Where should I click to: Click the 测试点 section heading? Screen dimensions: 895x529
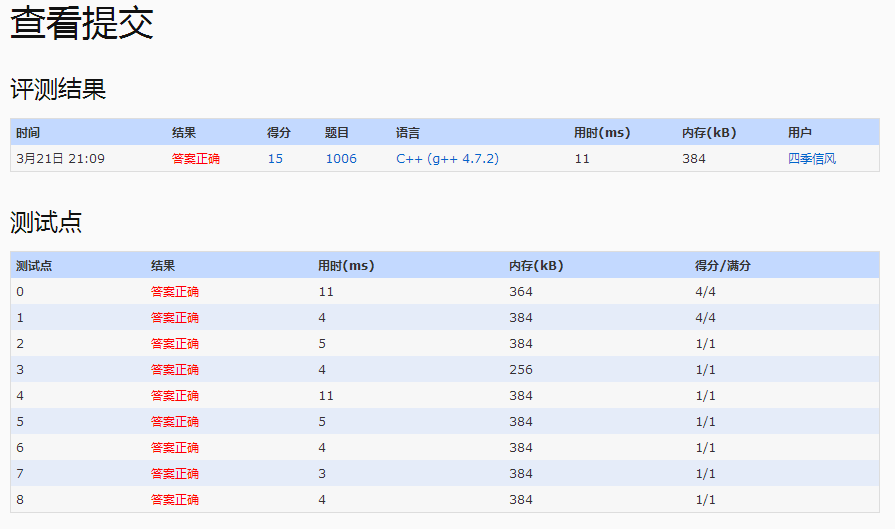[46, 222]
